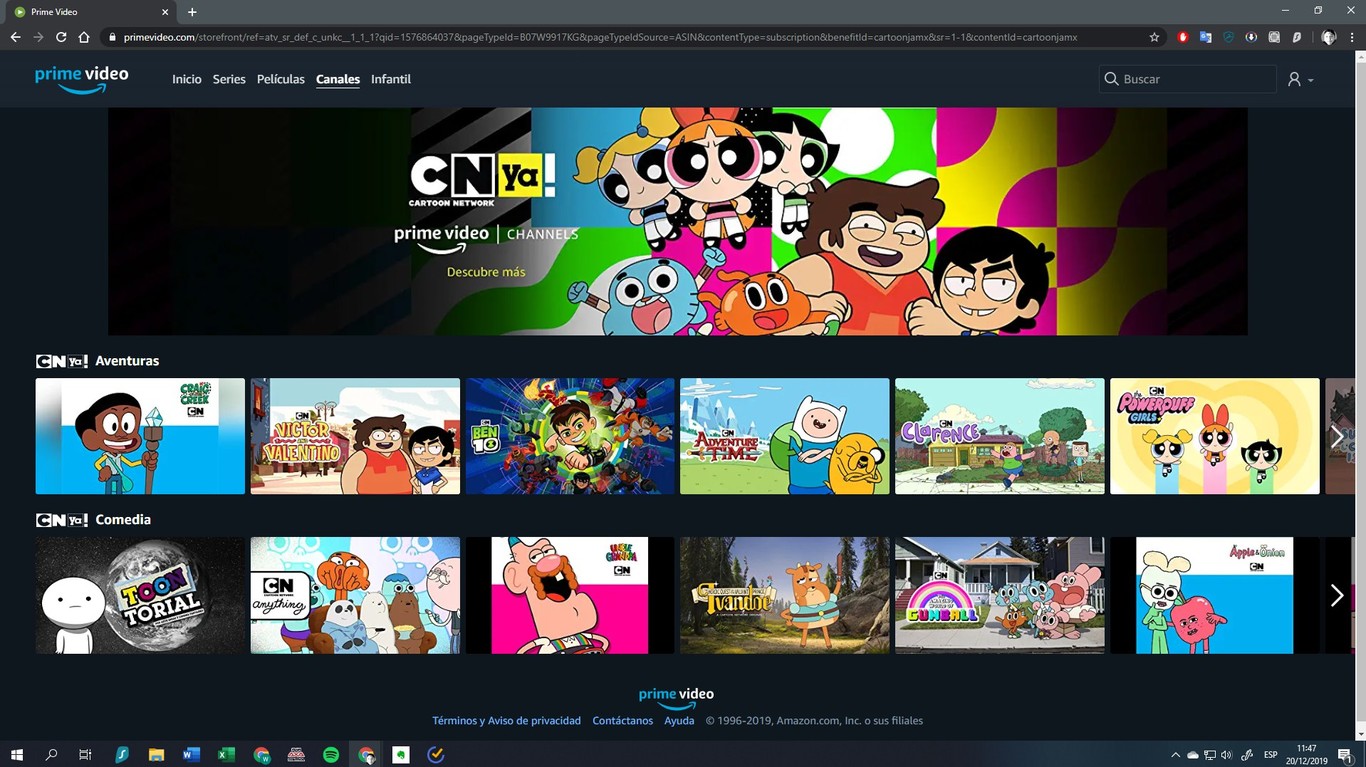Image resolution: width=1366 pixels, height=767 pixels.
Task: Open the "Ayuda" footer link
Action: coord(679,720)
